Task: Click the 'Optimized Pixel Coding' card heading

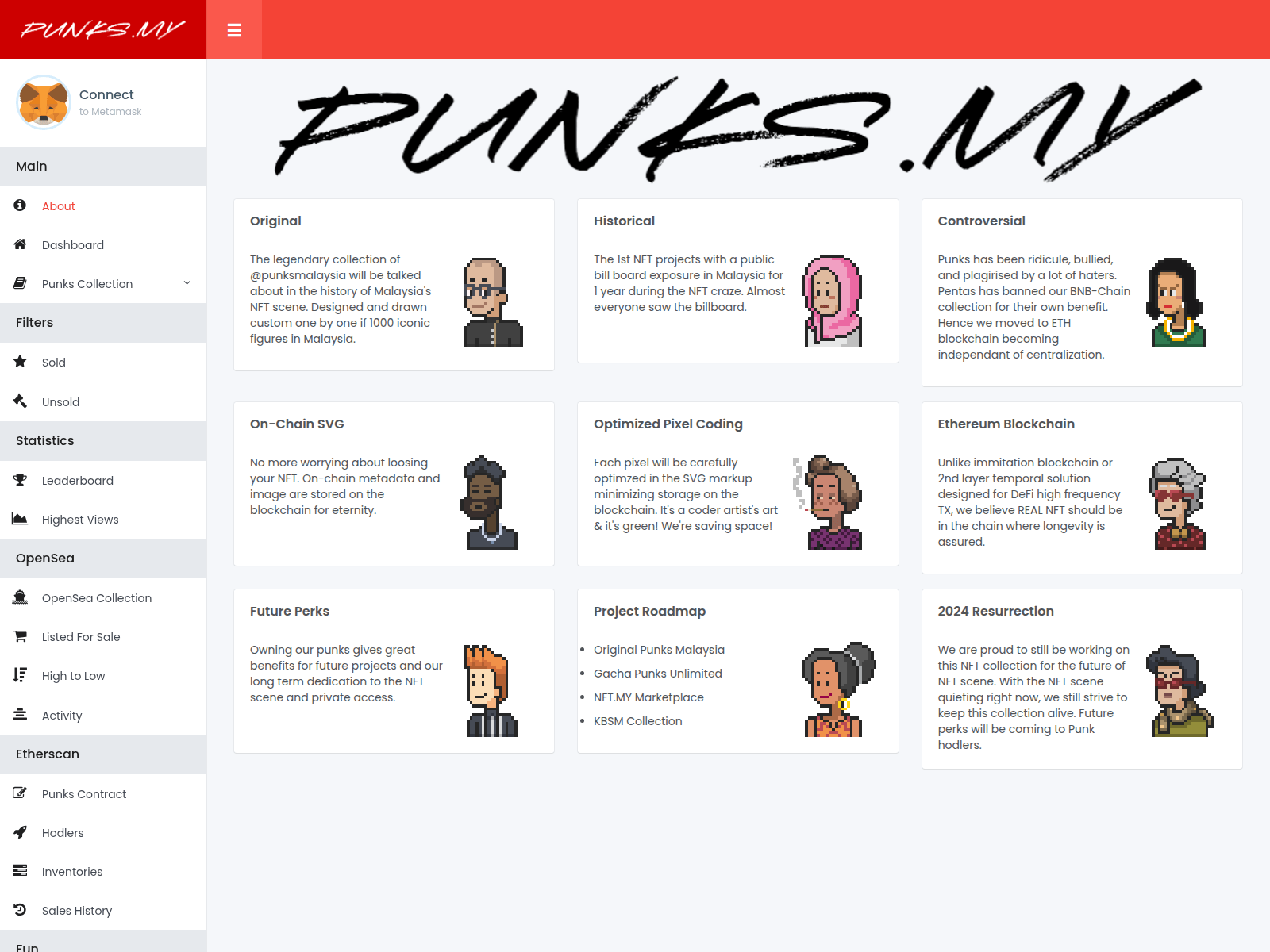Action: point(668,424)
